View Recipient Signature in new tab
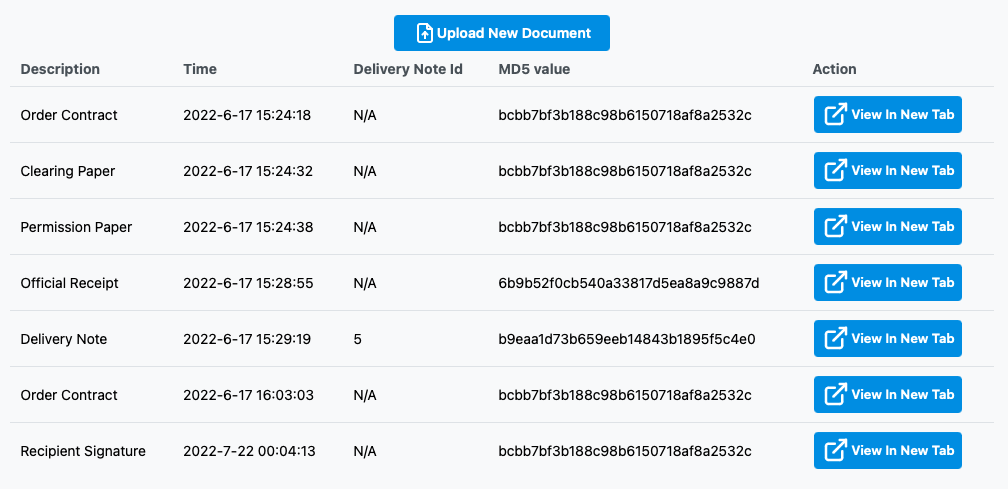This screenshot has height=489, width=1008. (x=887, y=450)
